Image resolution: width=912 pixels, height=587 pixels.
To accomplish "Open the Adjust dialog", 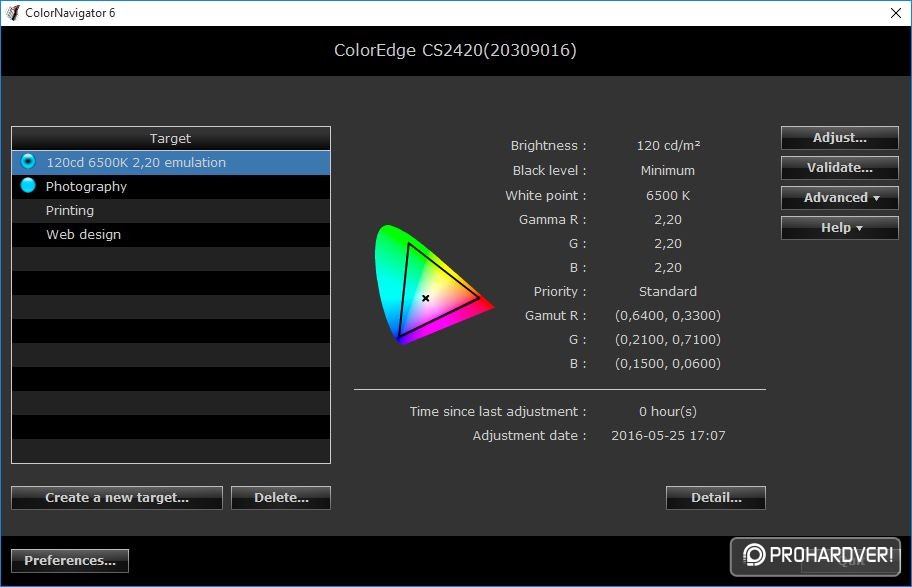I will pos(839,138).
